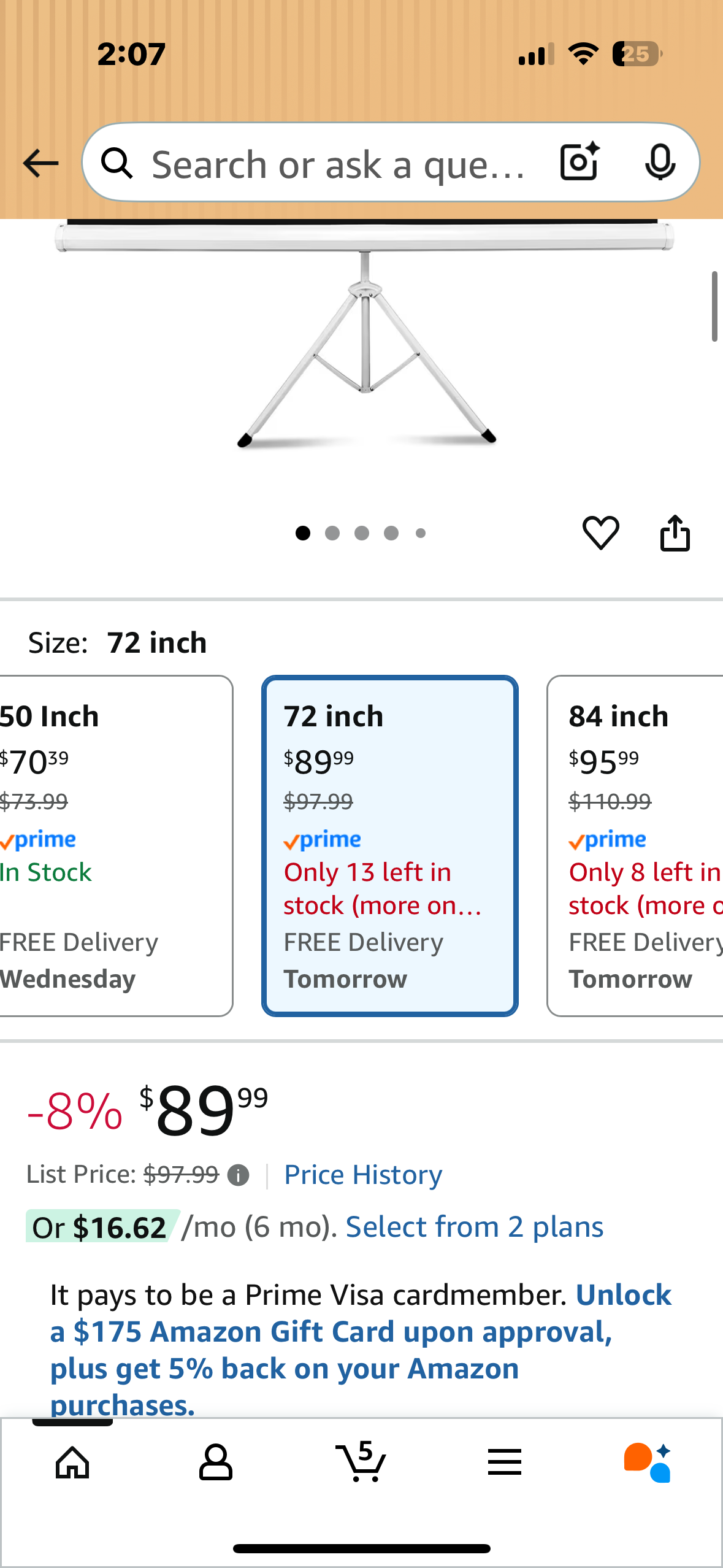Viewport: 723px width, 1568px height.
Task: Open the Rufus AI assistant icon
Action: [649, 1462]
